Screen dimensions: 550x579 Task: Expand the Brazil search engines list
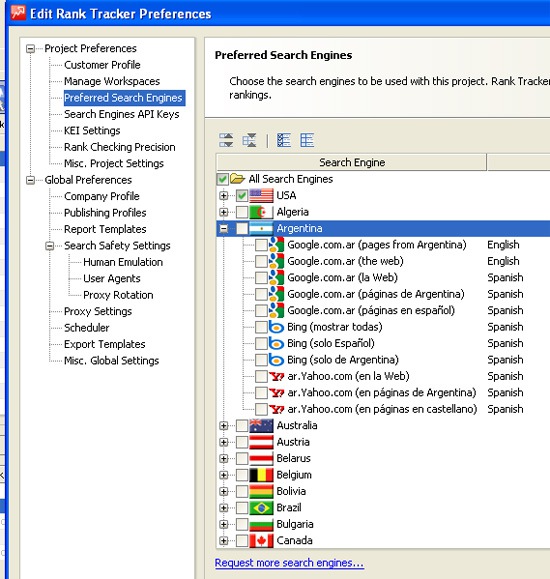pos(223,508)
